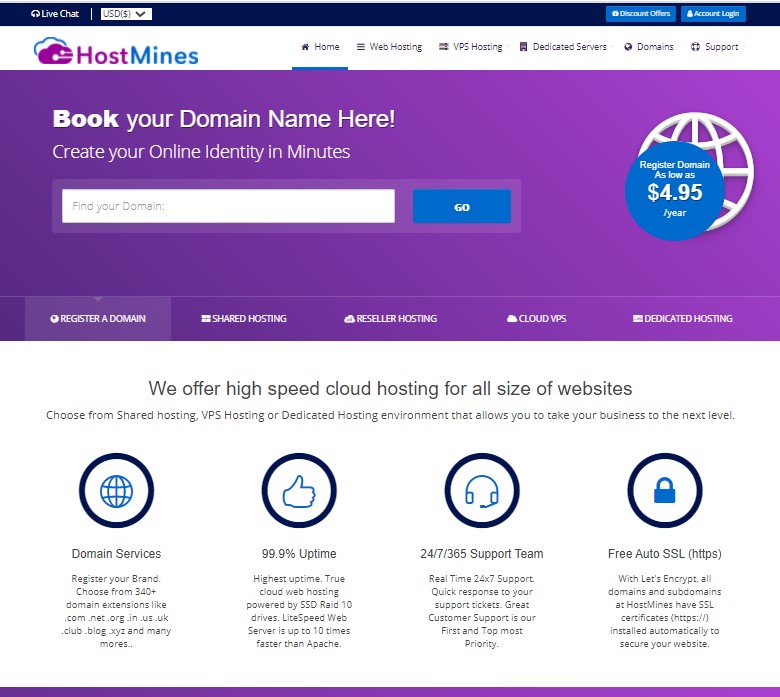Click the HostMines logo
Viewport: 780px width, 697px height.
tap(116, 51)
